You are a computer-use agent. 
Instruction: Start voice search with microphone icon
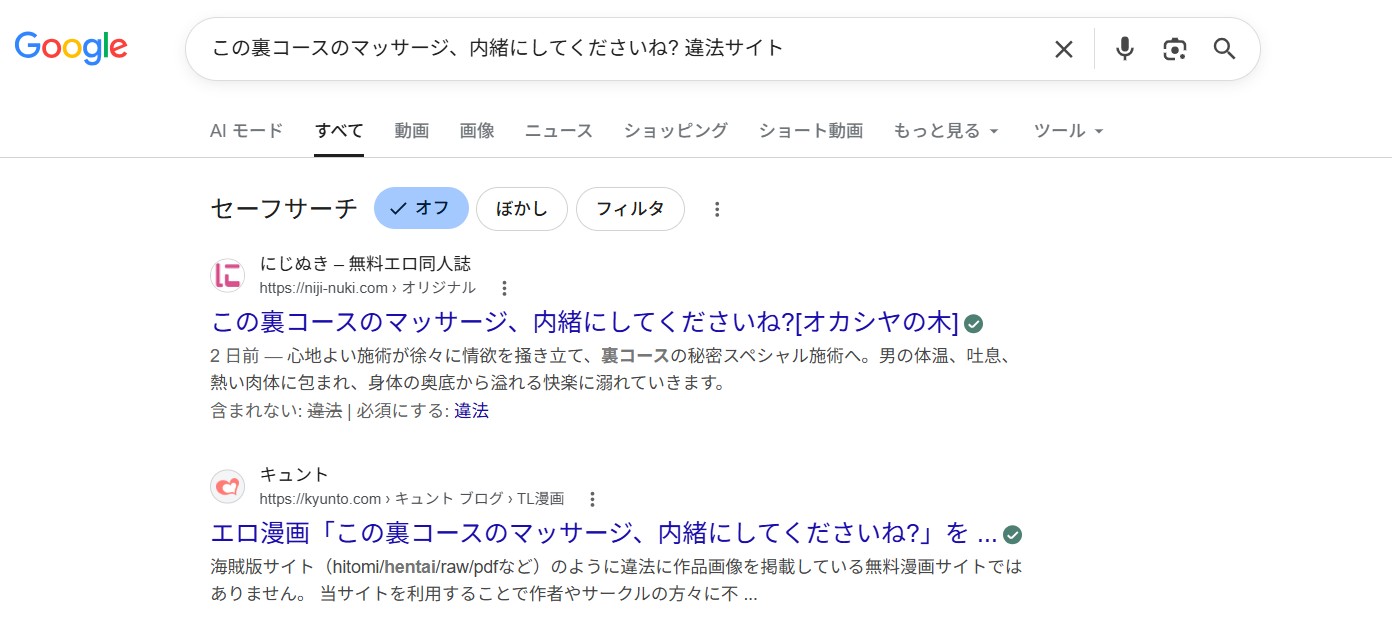1125,49
